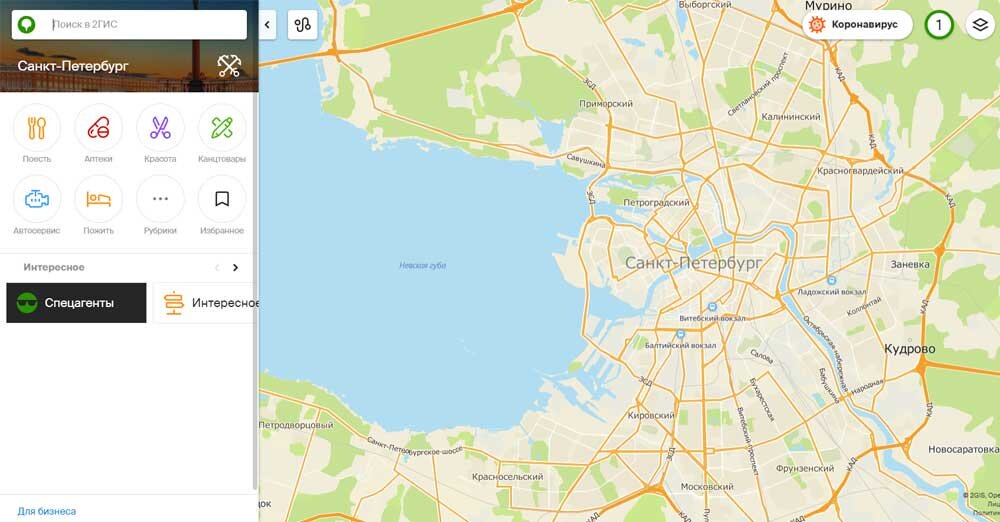Viewport: 1000px width, 522px height.
Task: Click the 'Кировский' district label
Action: coord(651,415)
